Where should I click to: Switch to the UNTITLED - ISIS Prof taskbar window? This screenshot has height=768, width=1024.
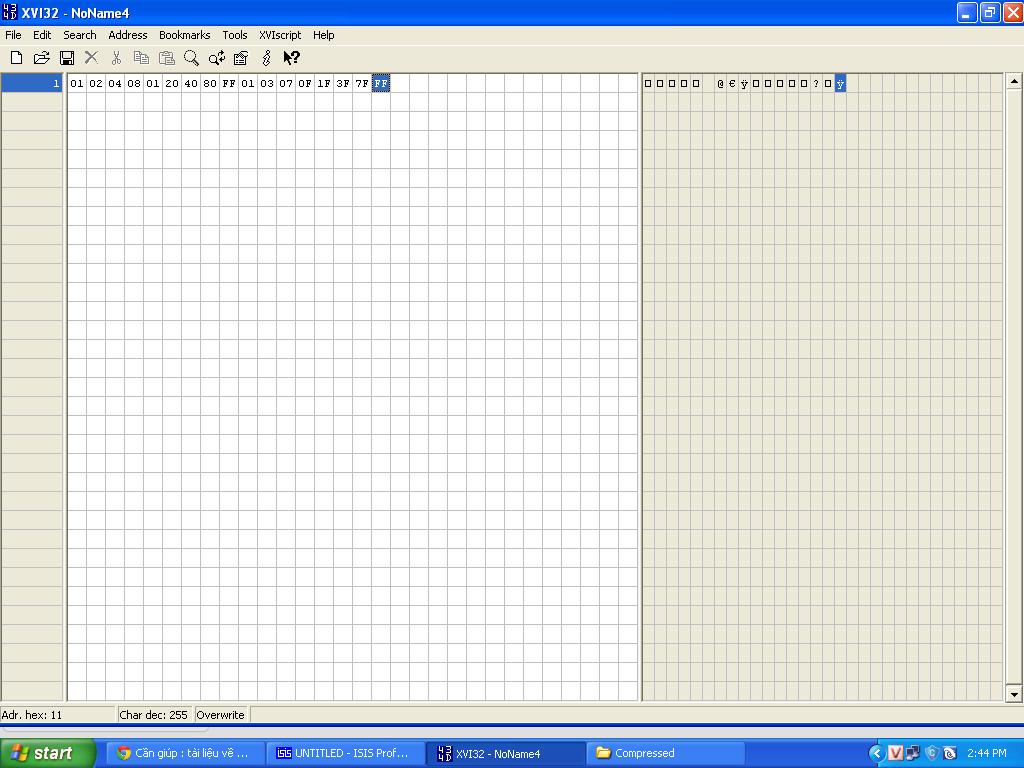pyautogui.click(x=344, y=753)
